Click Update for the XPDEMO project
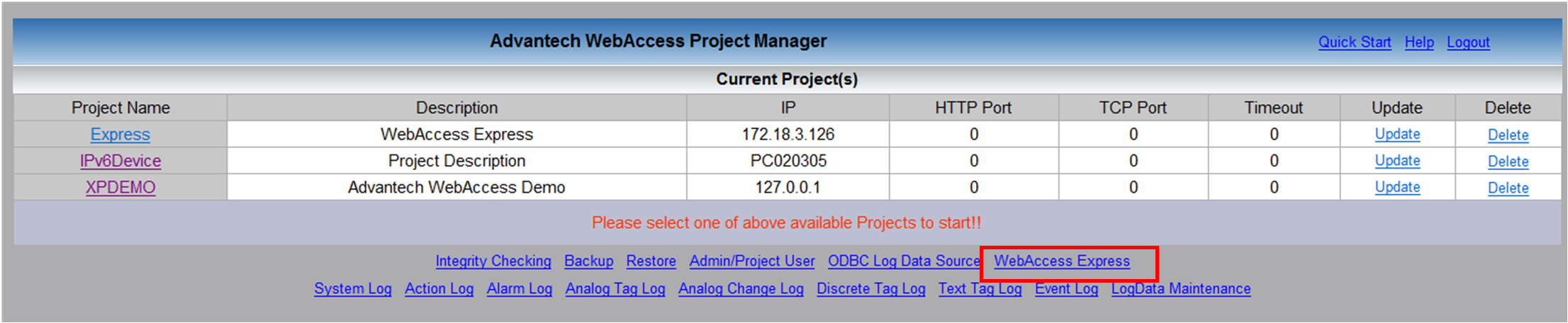The width and height of the screenshot is (1568, 323). click(1396, 188)
